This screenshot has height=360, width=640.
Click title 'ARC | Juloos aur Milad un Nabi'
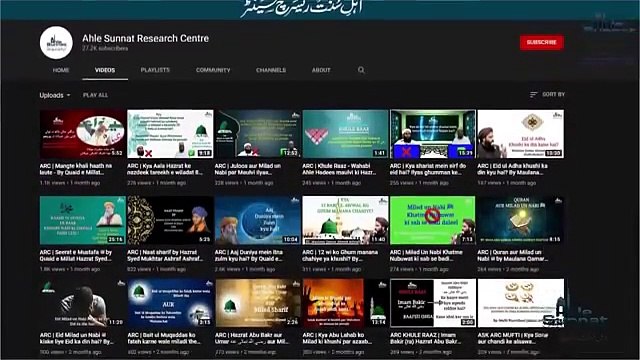coord(248,169)
